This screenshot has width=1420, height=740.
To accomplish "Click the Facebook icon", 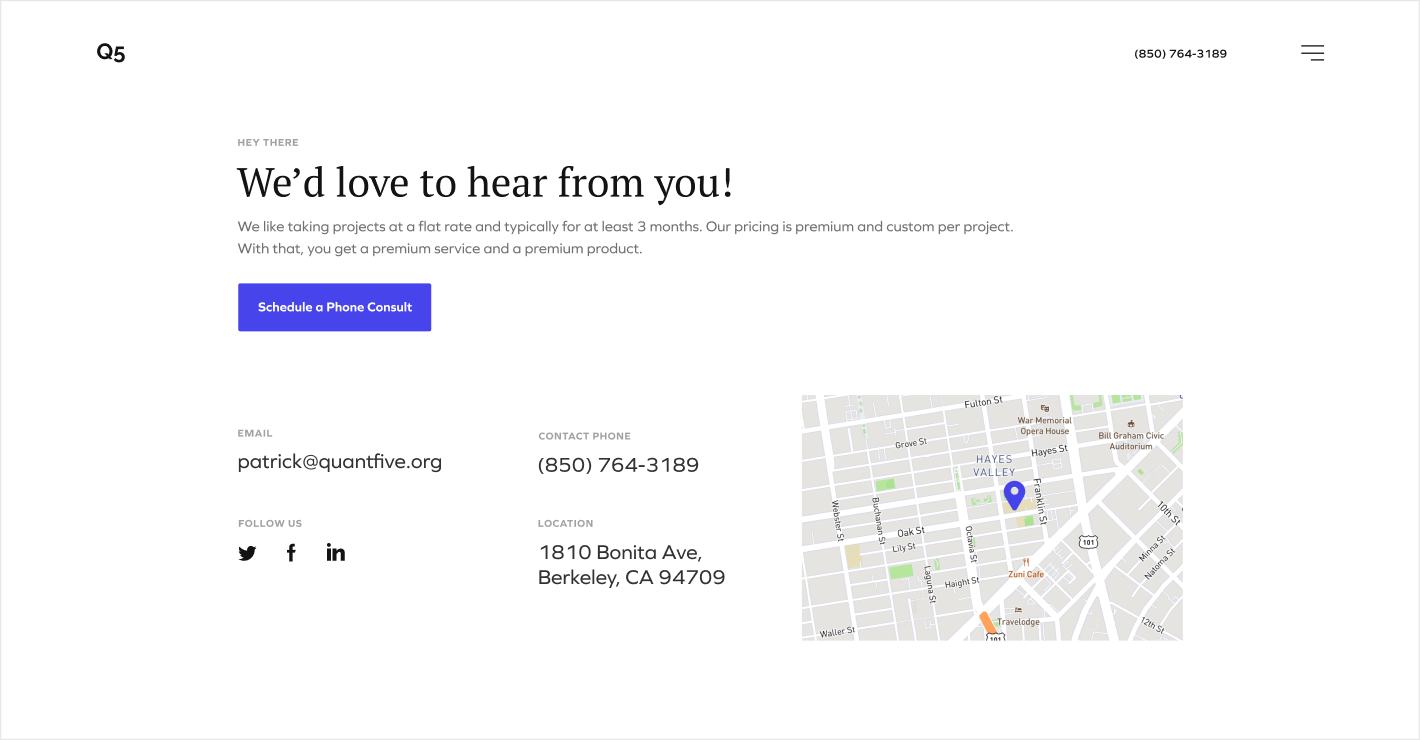I will (291, 552).
